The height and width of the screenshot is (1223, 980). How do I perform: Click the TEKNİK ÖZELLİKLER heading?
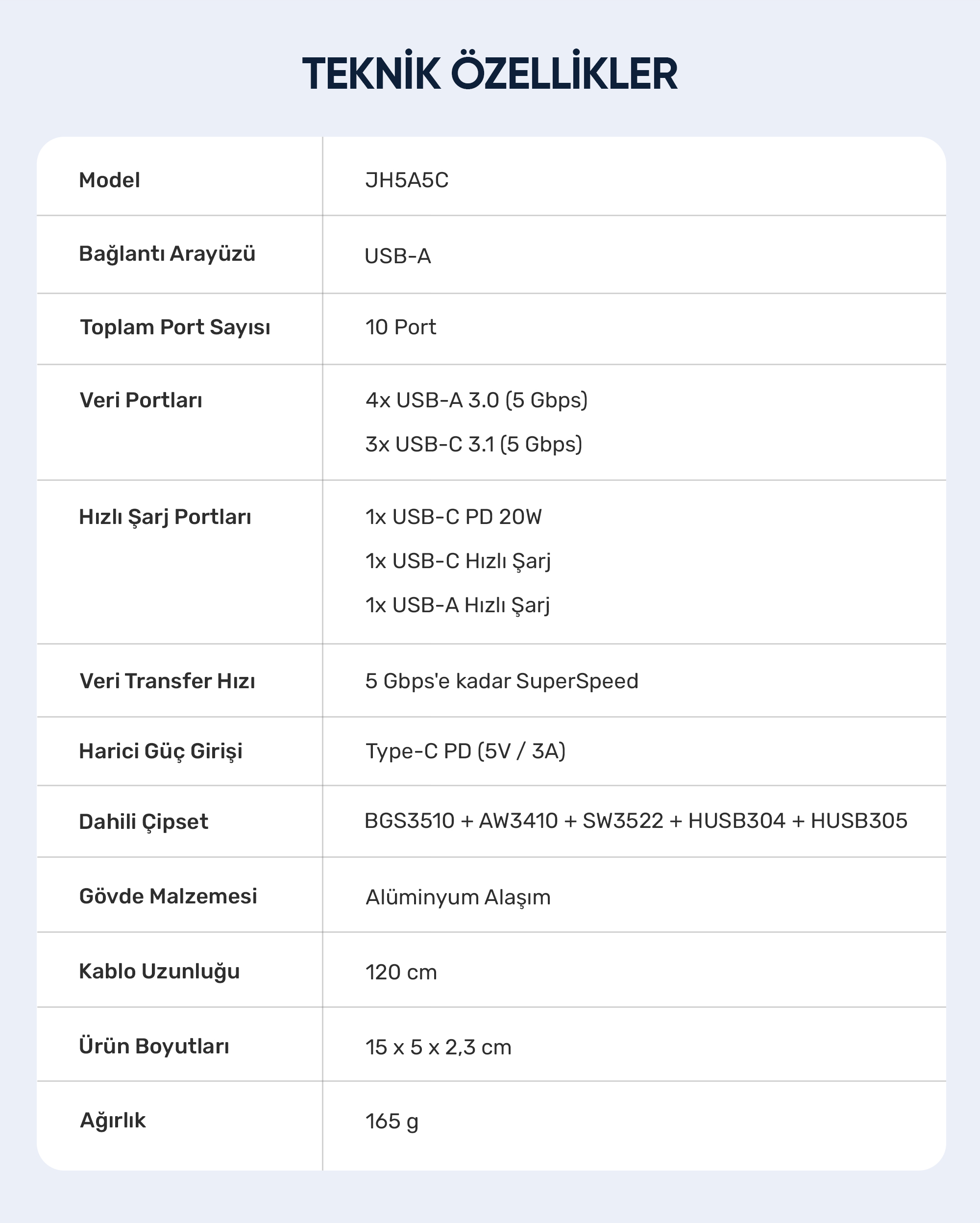click(x=490, y=73)
